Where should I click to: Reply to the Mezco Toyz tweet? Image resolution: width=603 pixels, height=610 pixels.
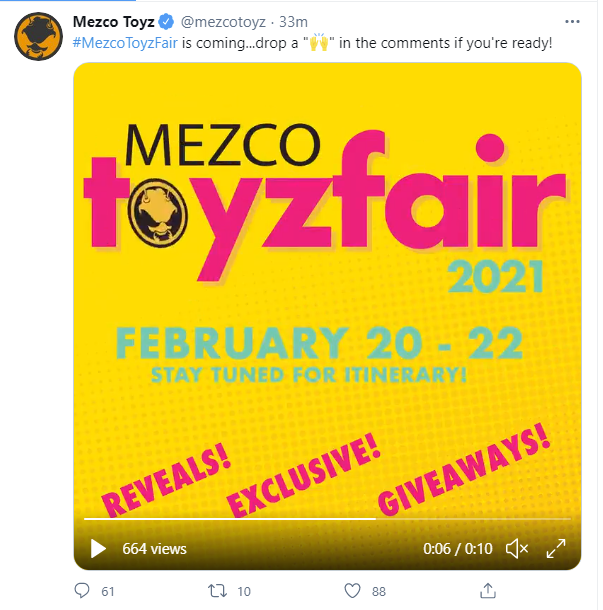[82, 591]
